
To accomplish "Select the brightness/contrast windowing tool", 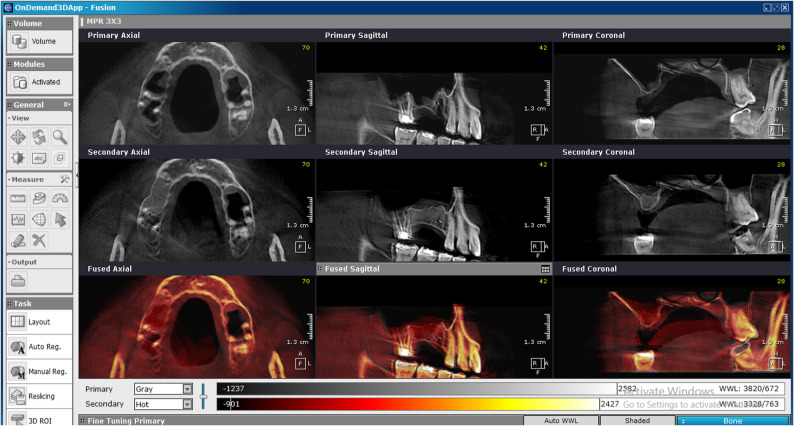I will pyautogui.click(x=18, y=158).
